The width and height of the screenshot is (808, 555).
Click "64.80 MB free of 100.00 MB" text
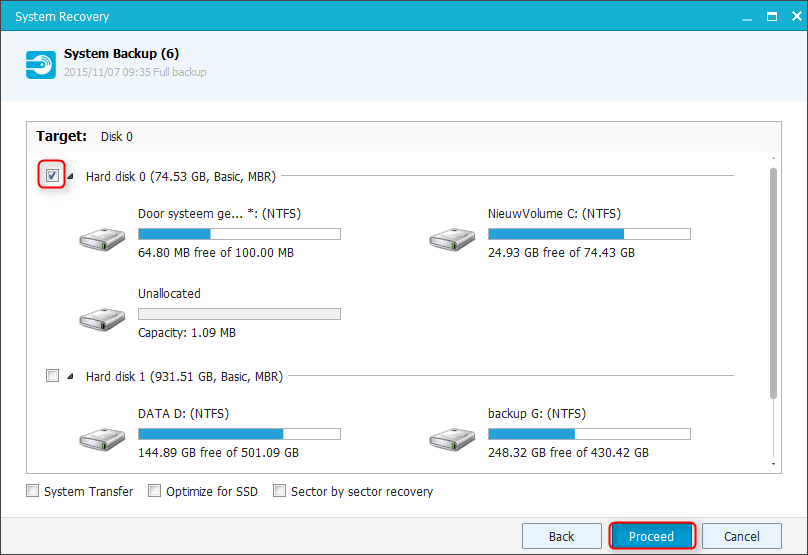[x=216, y=253]
